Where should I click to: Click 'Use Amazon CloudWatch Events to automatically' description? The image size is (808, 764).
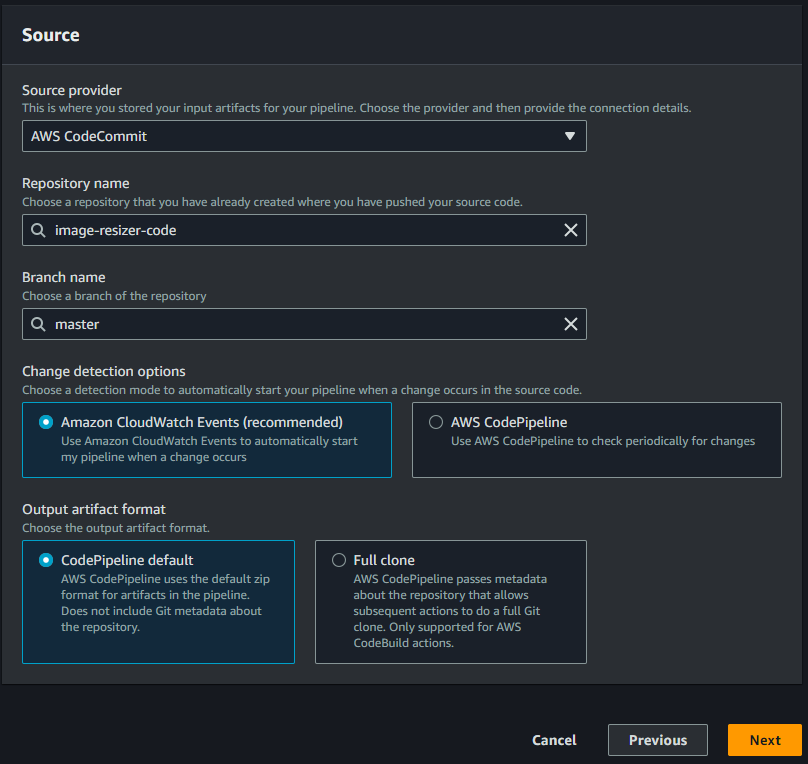pyautogui.click(x=209, y=449)
